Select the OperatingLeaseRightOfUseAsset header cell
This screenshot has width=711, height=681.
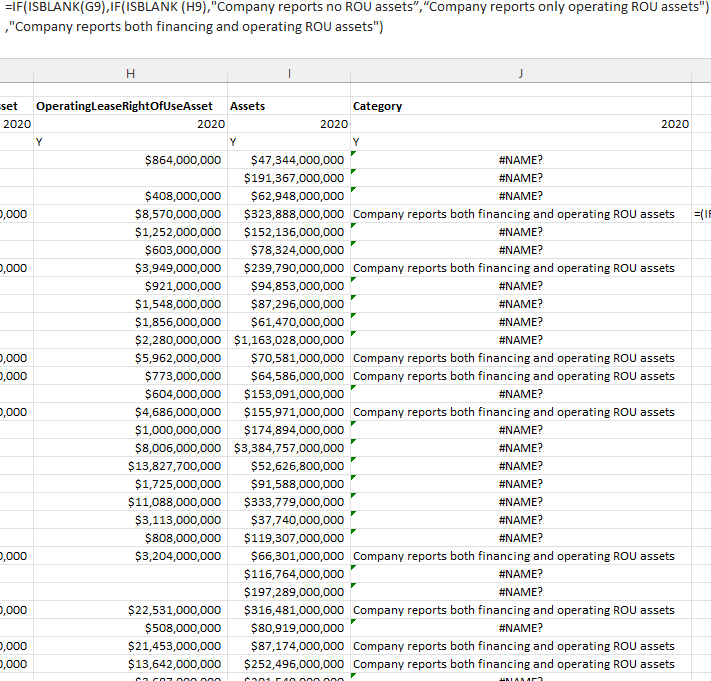tap(131, 106)
